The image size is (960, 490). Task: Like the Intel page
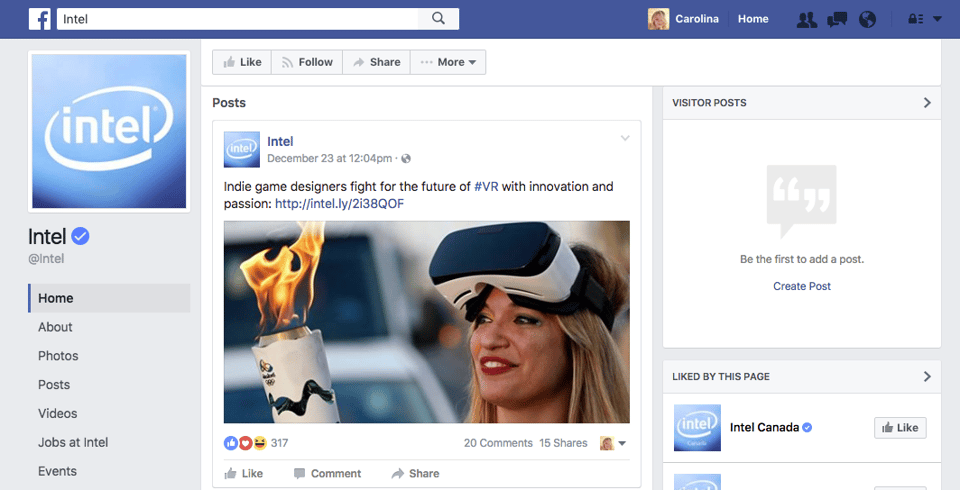click(242, 62)
